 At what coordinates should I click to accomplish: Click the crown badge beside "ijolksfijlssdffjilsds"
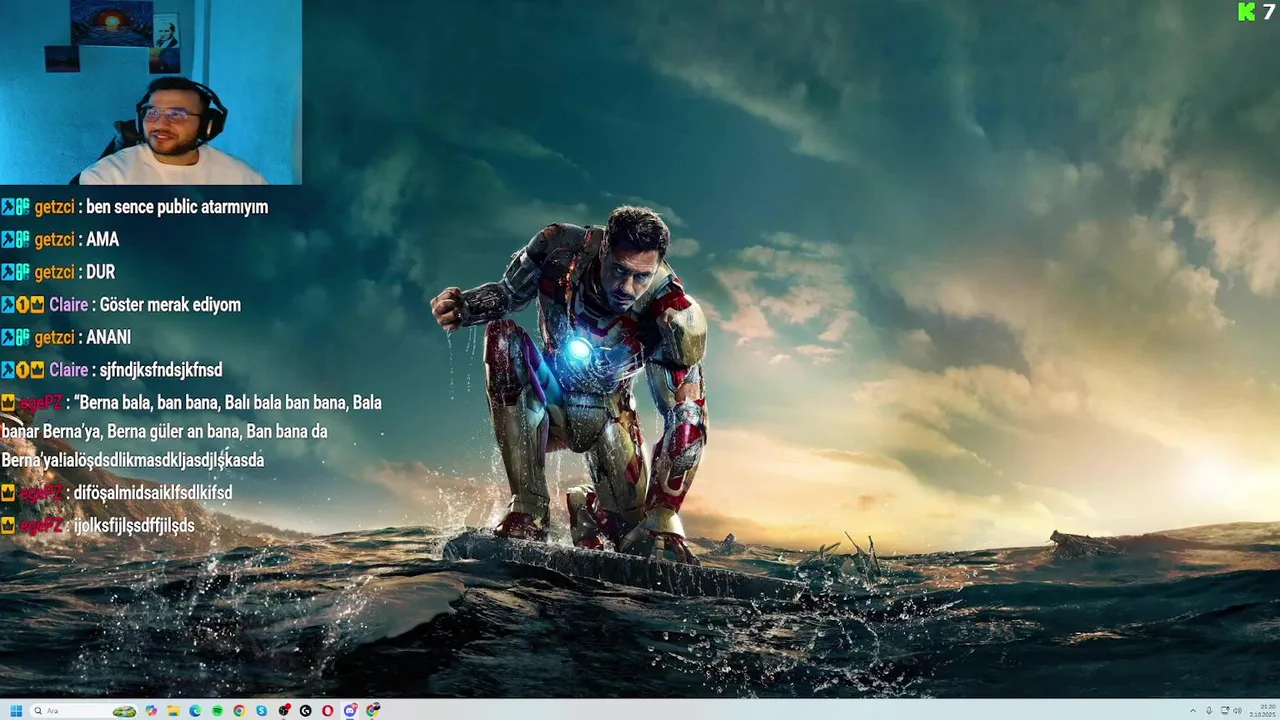(x=8, y=525)
